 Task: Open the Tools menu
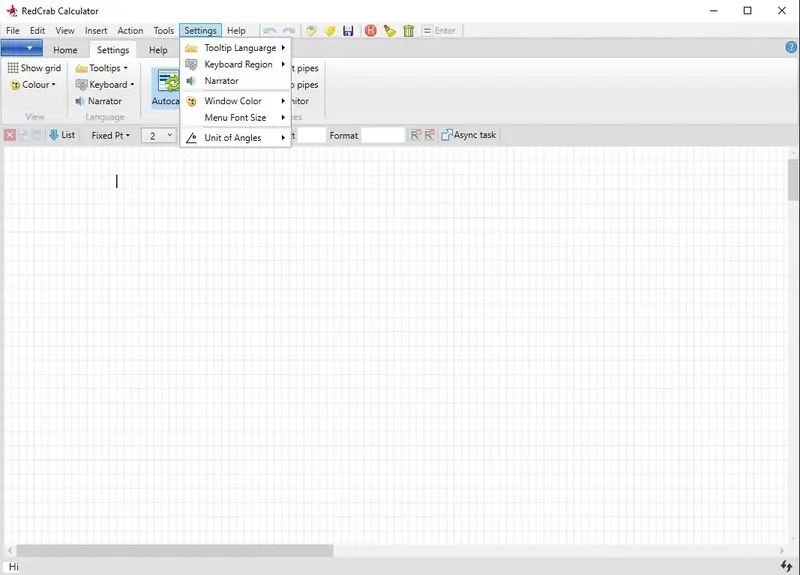tap(164, 31)
